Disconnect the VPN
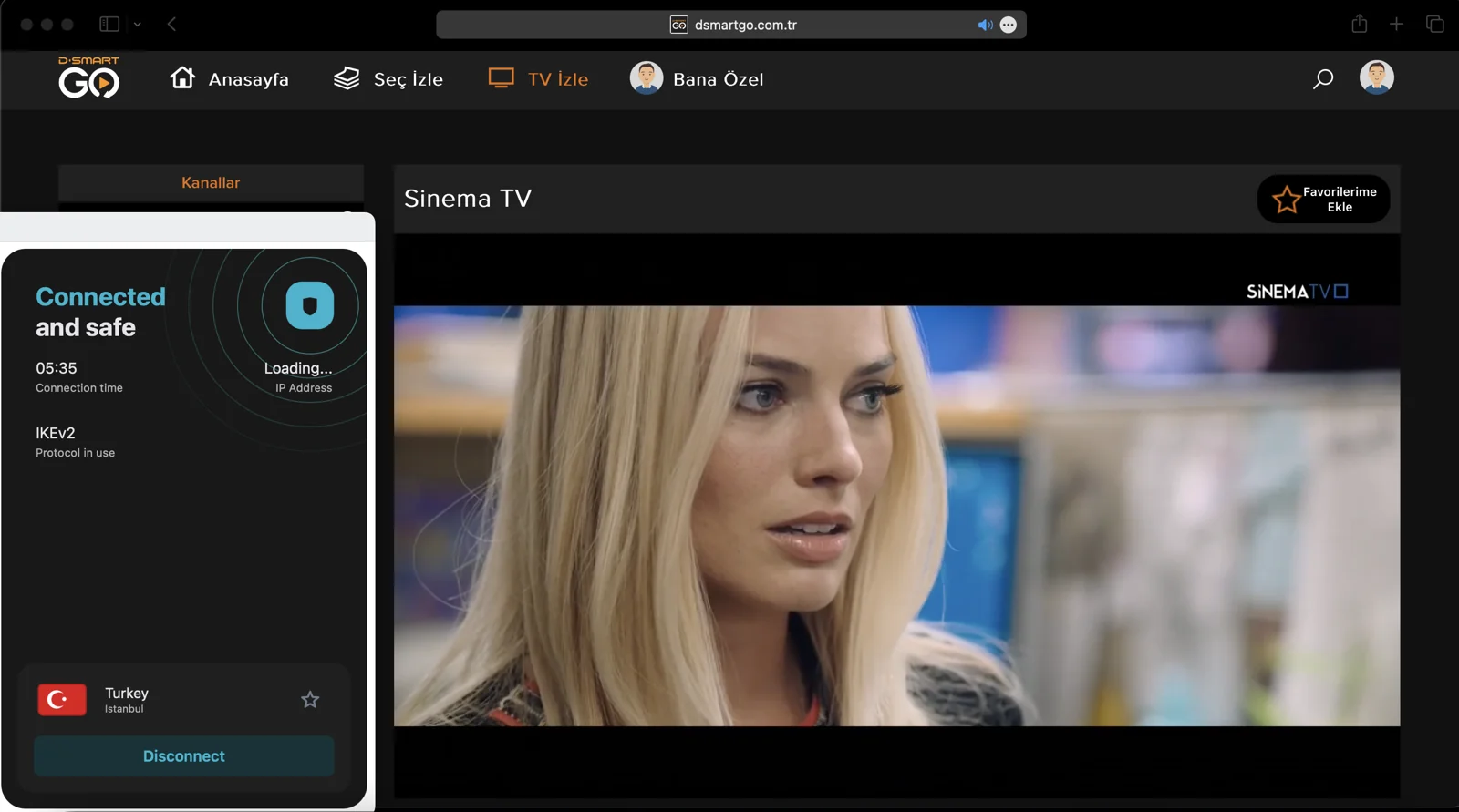 (183, 756)
